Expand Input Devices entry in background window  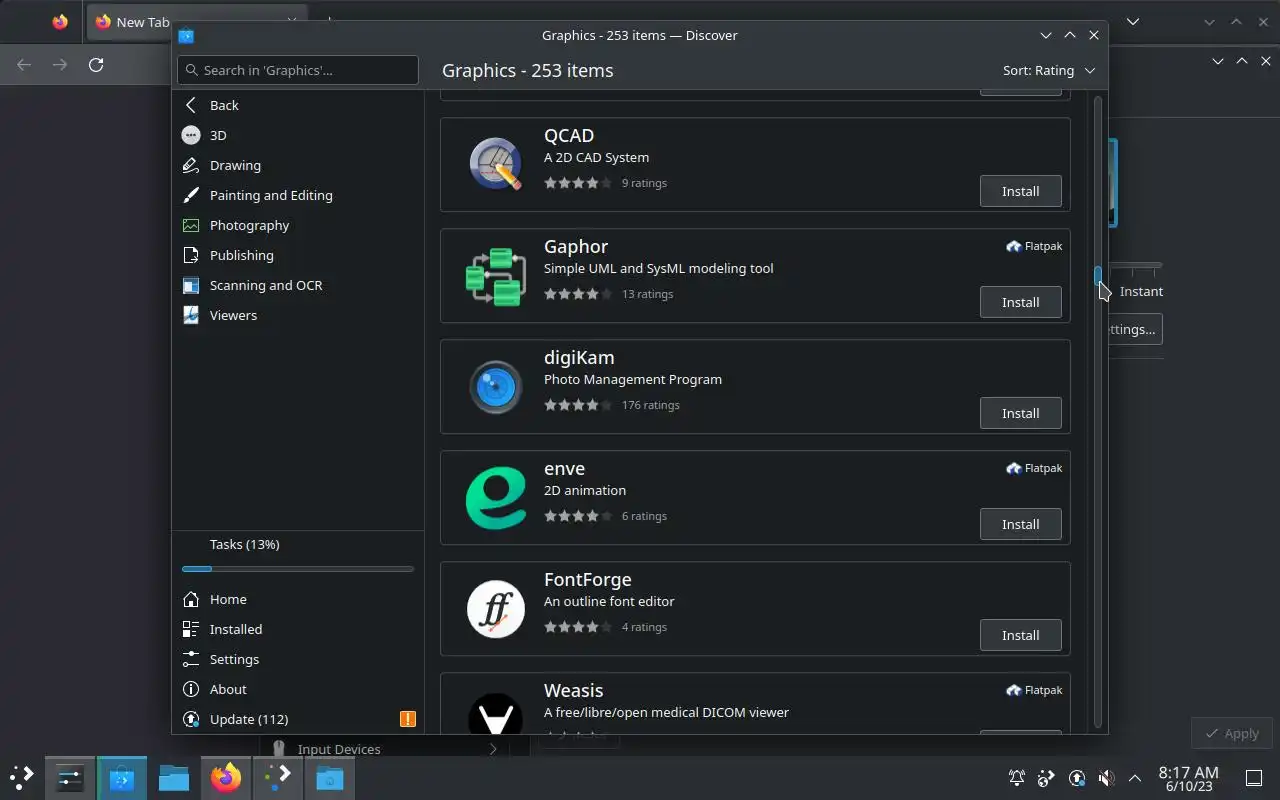pos(493,749)
